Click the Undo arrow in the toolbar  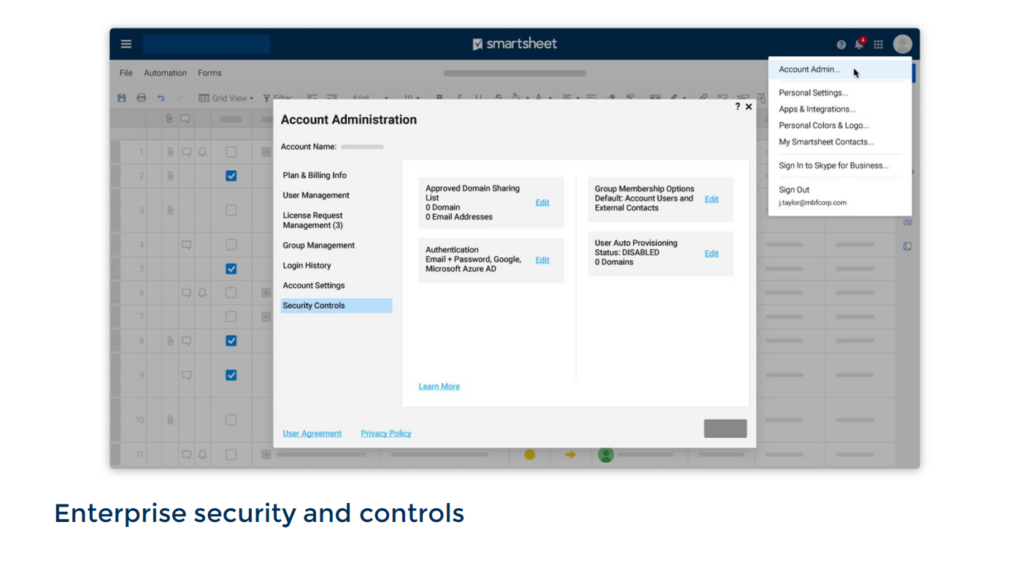[x=161, y=98]
